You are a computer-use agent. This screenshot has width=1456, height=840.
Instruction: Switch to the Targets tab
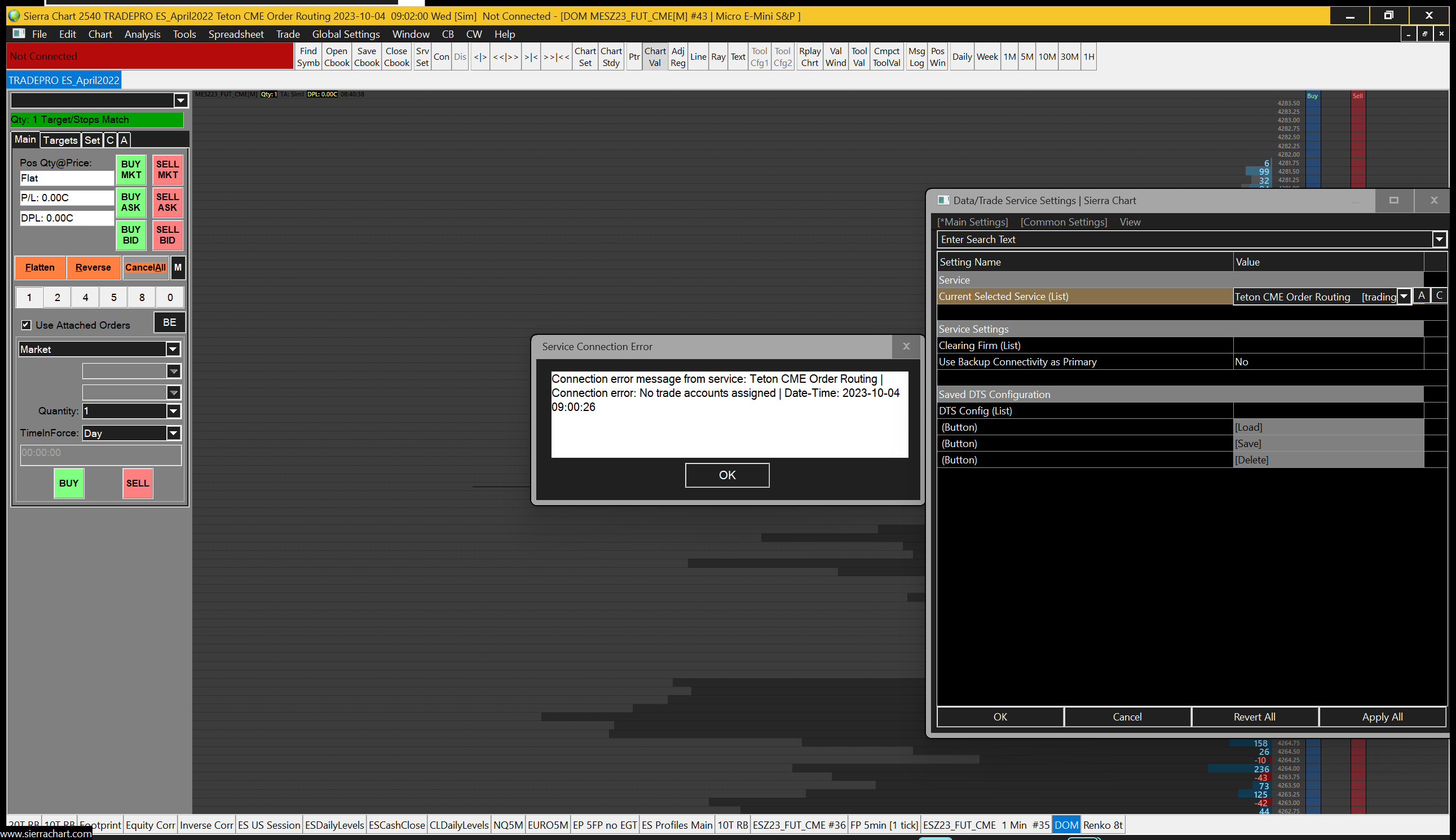[60, 140]
